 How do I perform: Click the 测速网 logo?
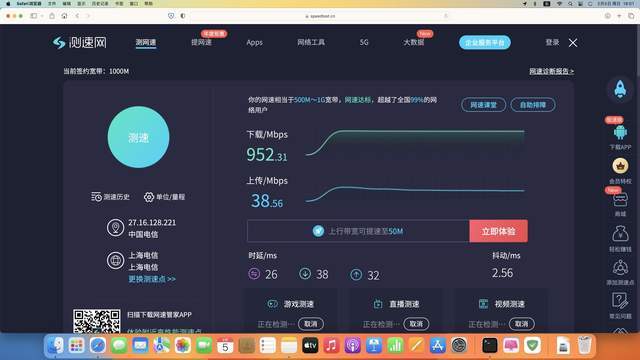pyautogui.click(x=80, y=42)
